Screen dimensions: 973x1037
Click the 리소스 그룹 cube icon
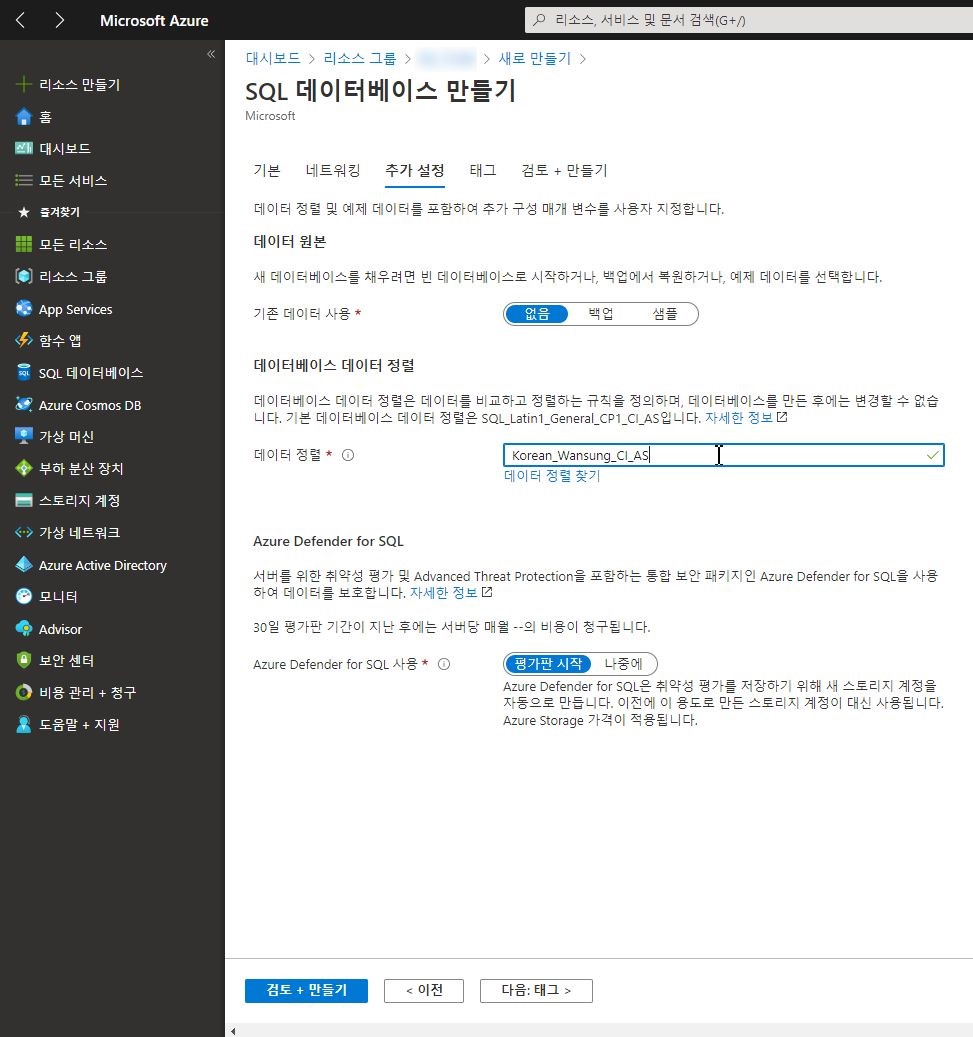24,276
